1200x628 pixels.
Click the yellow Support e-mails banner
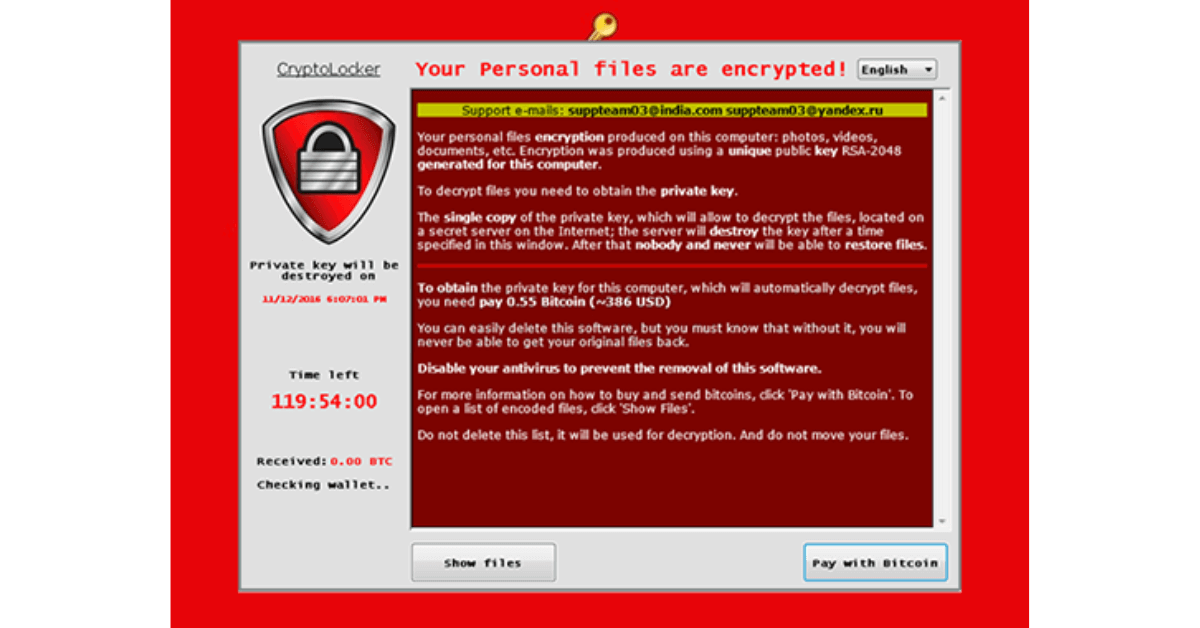point(672,110)
